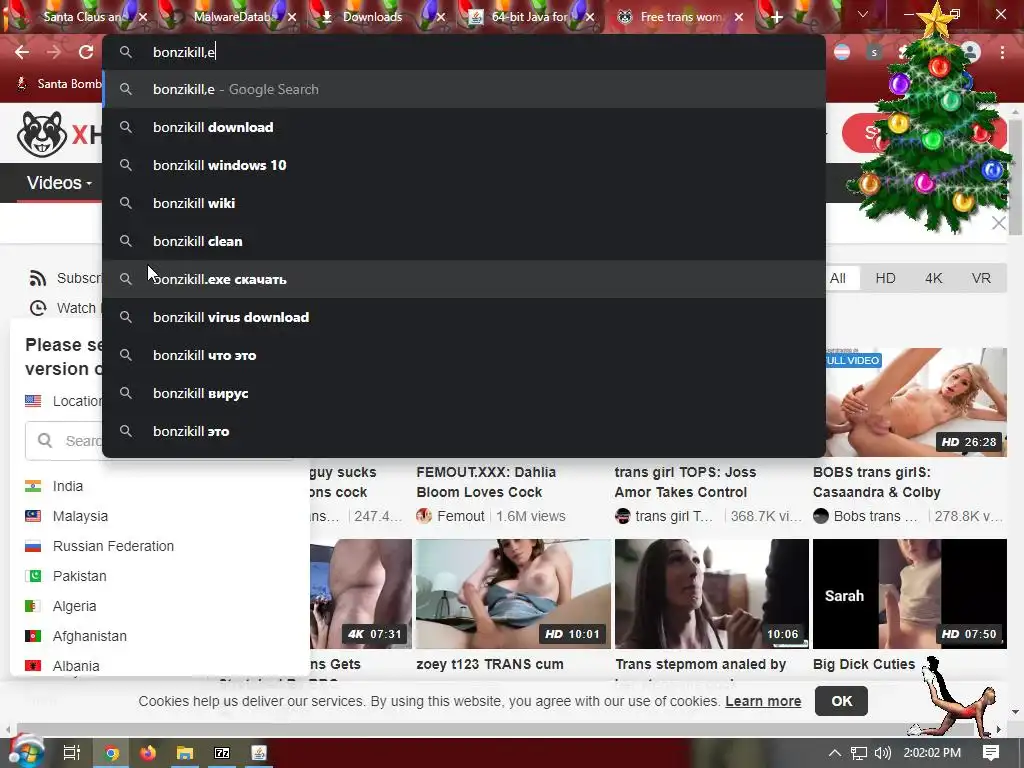Image resolution: width=1024 pixels, height=768 pixels.
Task: Close the banner with the X icon
Action: pyautogui.click(x=999, y=223)
